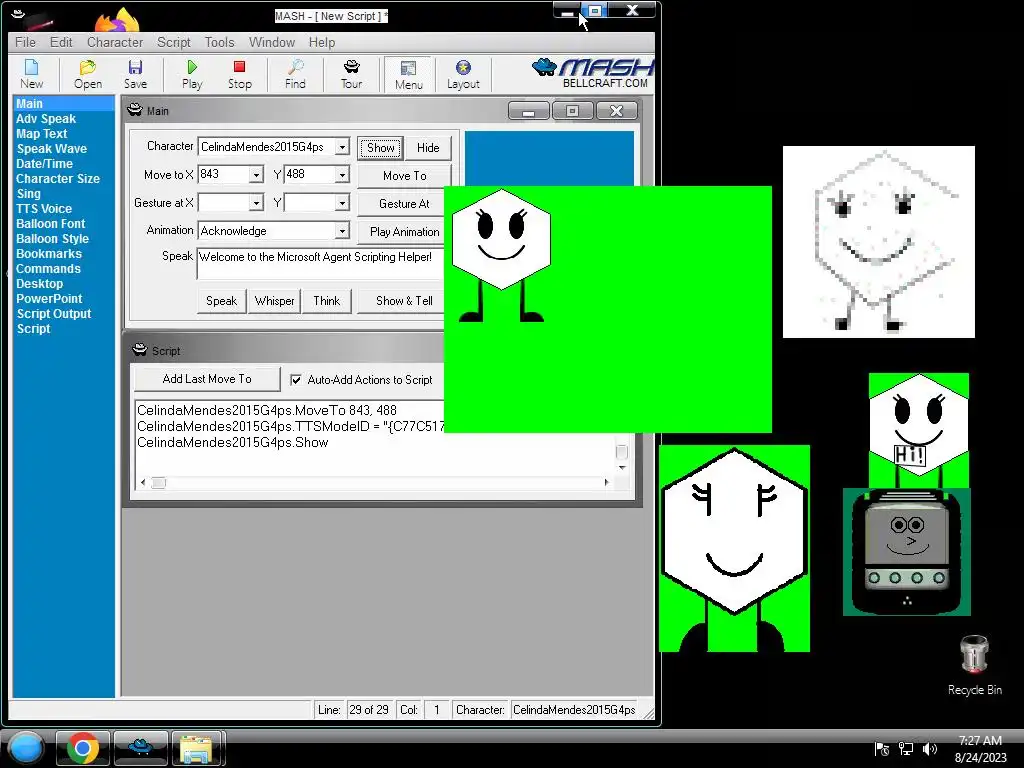Open the Help menu
The height and width of the screenshot is (768, 1024).
(322, 42)
